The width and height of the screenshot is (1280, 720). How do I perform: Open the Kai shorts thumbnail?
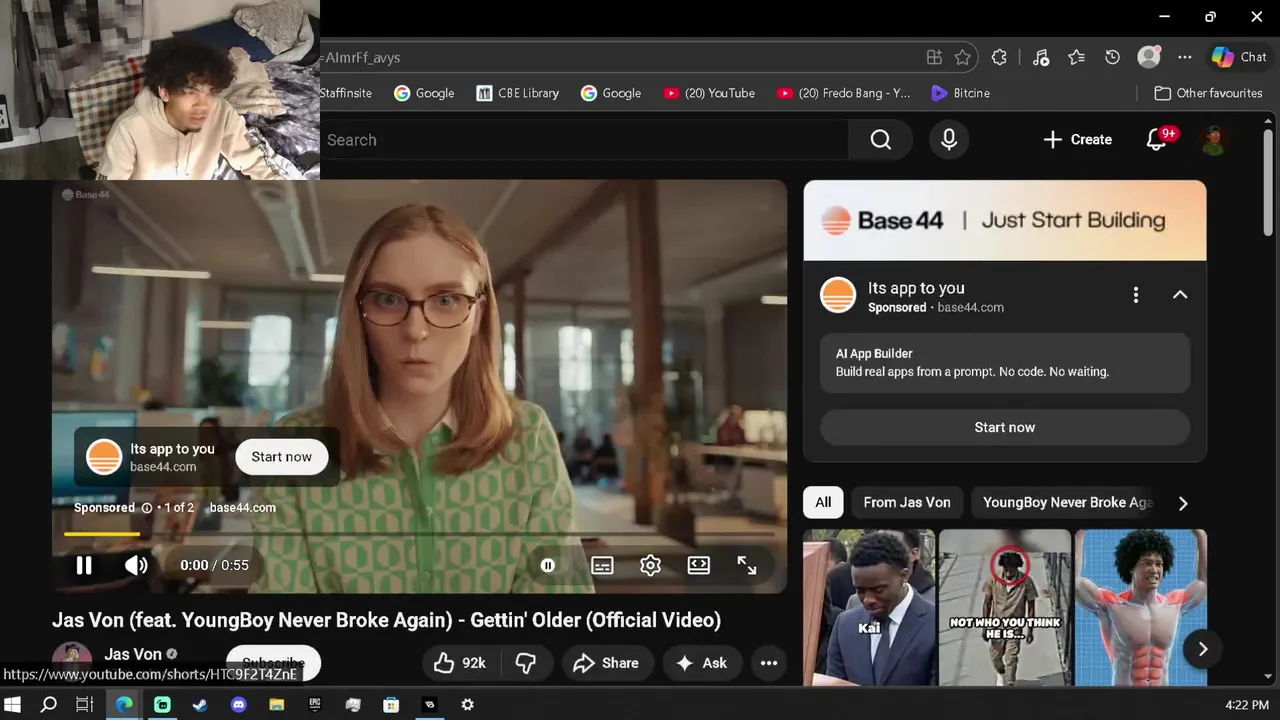point(869,608)
